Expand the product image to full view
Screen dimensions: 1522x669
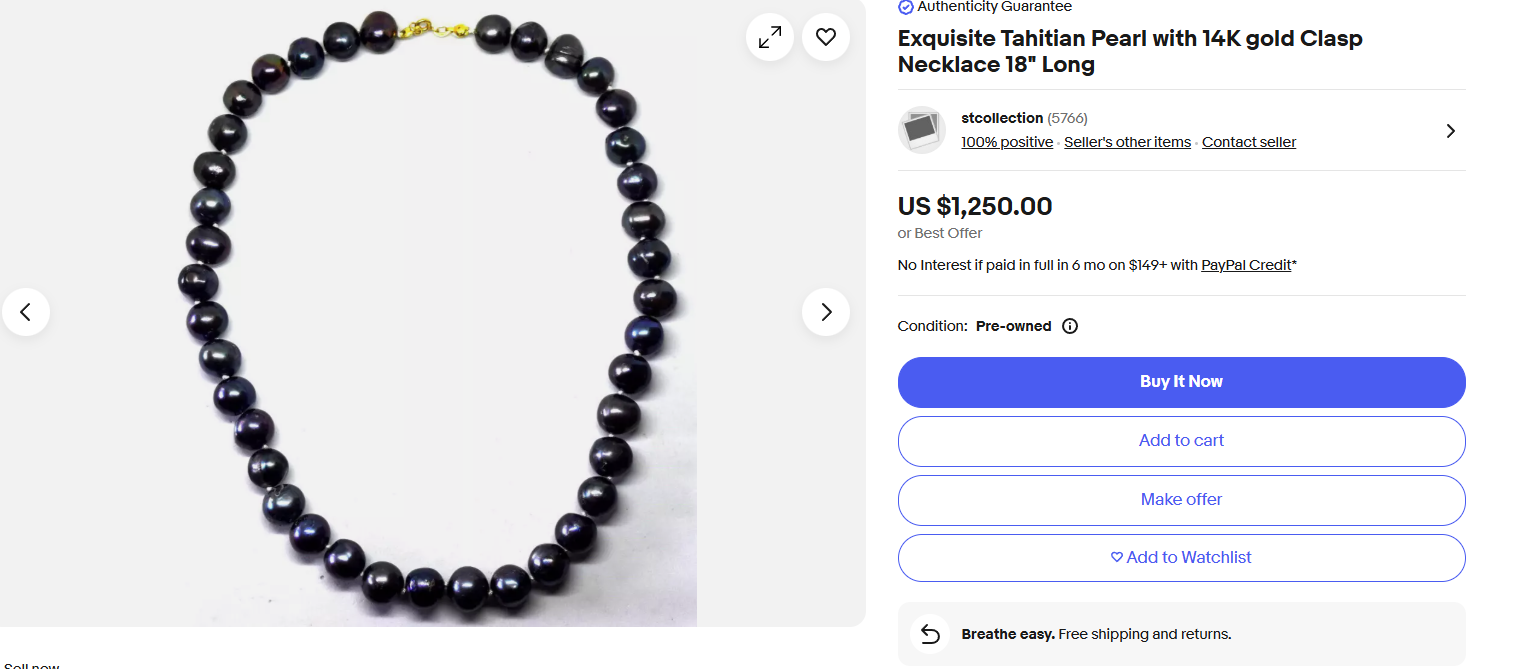click(770, 37)
